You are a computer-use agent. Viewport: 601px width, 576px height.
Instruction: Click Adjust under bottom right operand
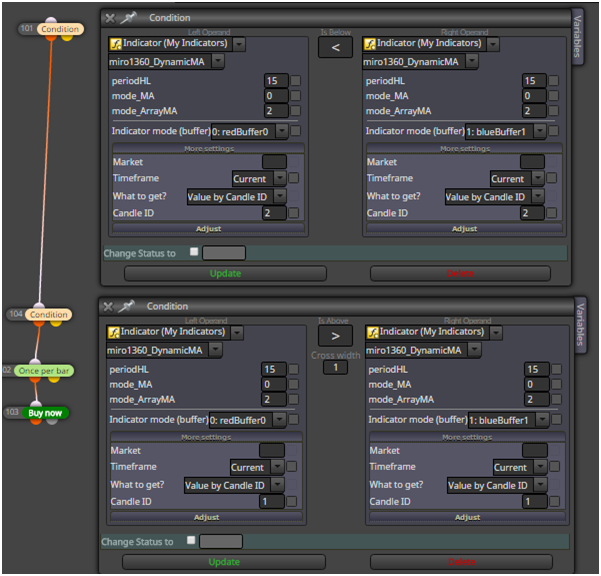click(467, 517)
